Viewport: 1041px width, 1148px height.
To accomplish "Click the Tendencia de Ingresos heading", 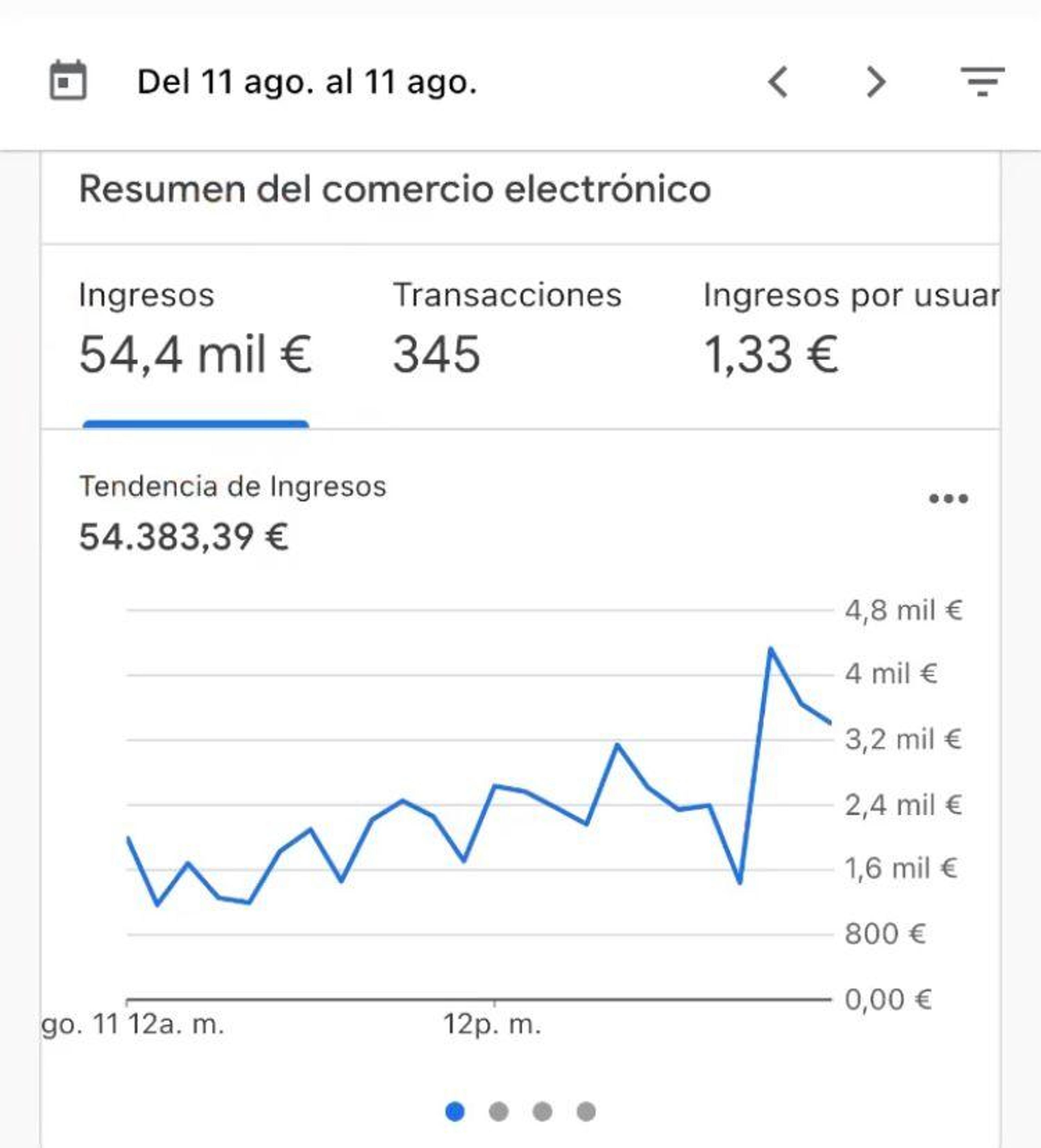I will (232, 487).
